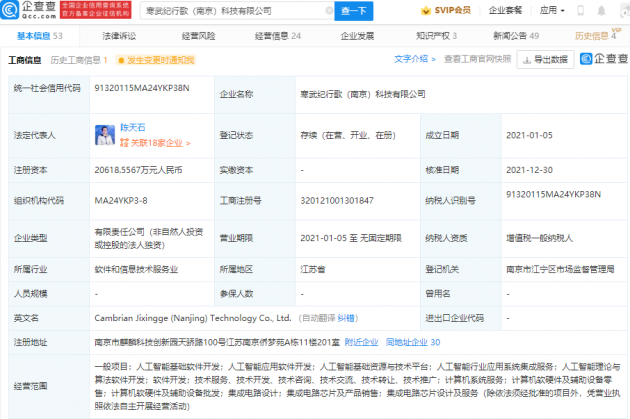The image size is (630, 419).
Task: Click the 查看工商官网快照 link
Action: coord(478,60)
